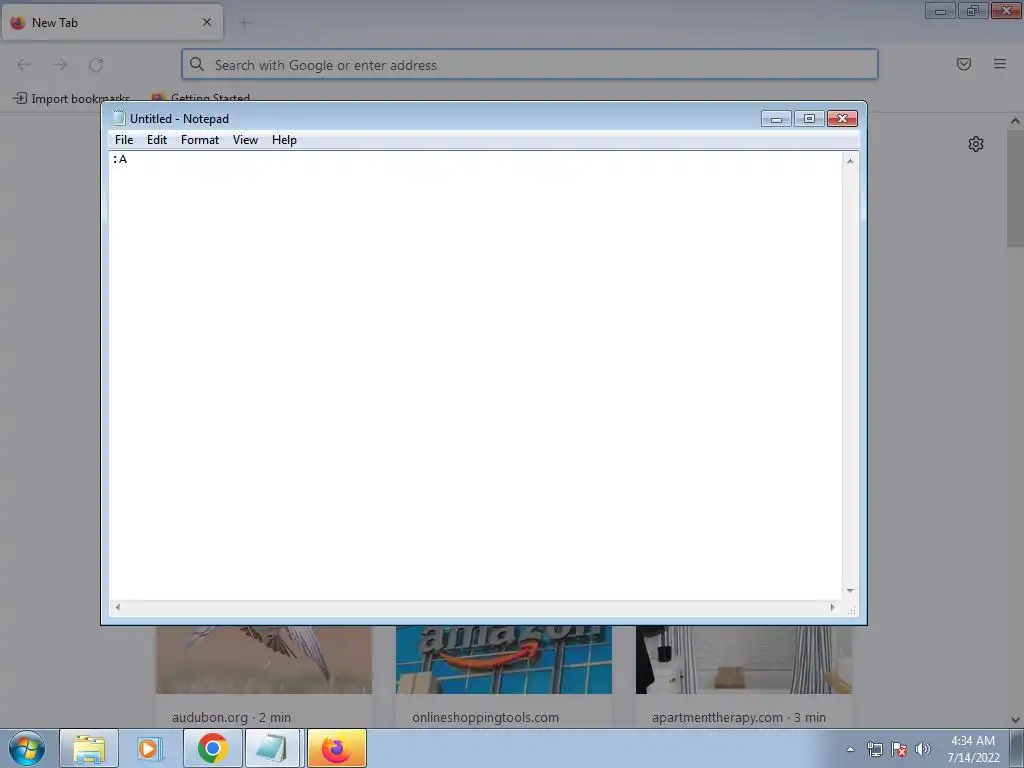Open the Format menu in Notepad
This screenshot has width=1024, height=768.
200,140
